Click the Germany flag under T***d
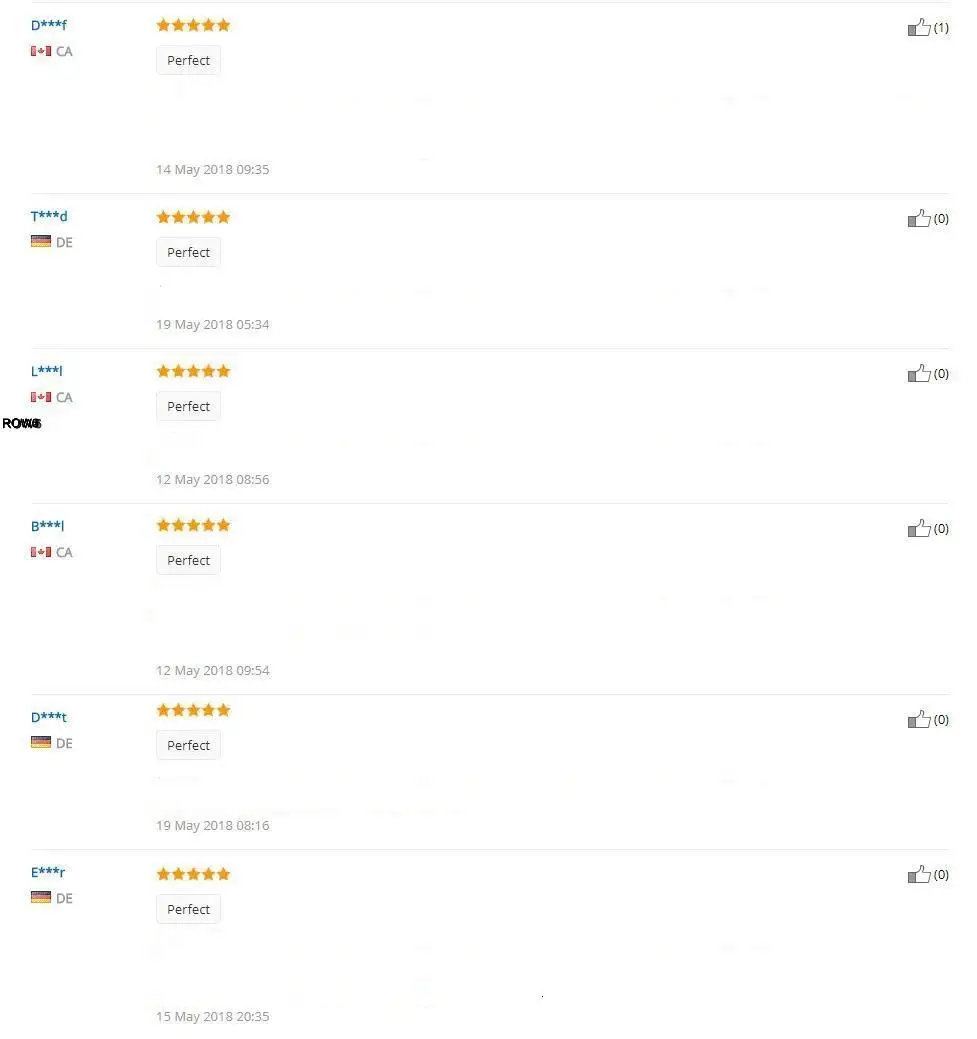The width and height of the screenshot is (977, 1039). coord(40,241)
